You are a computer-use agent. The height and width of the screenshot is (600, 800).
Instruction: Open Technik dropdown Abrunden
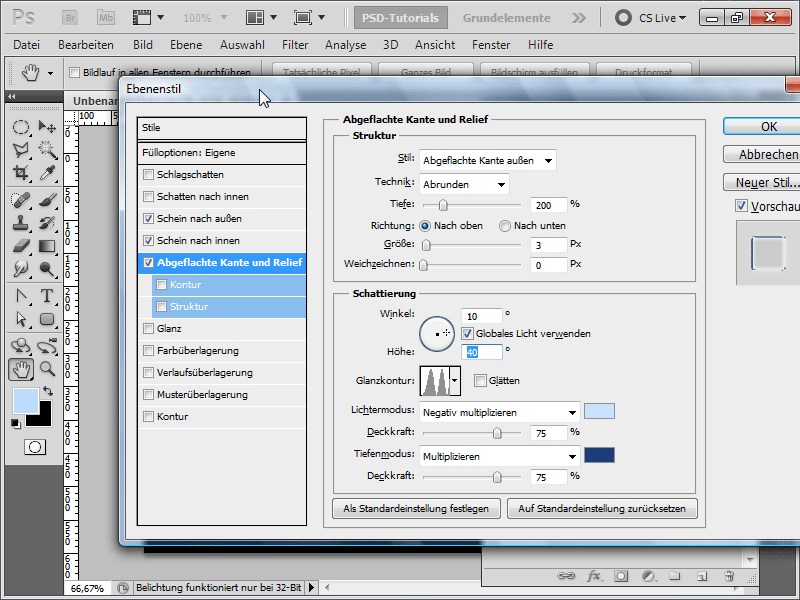click(464, 184)
